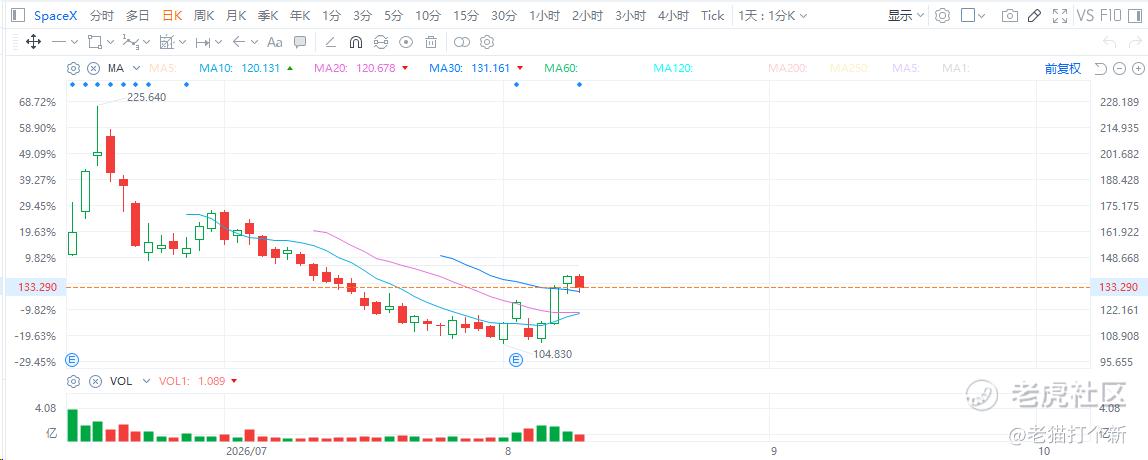Toggle the left sidebar panel icon
Screen dimensions: 1148x460
click(18, 15)
